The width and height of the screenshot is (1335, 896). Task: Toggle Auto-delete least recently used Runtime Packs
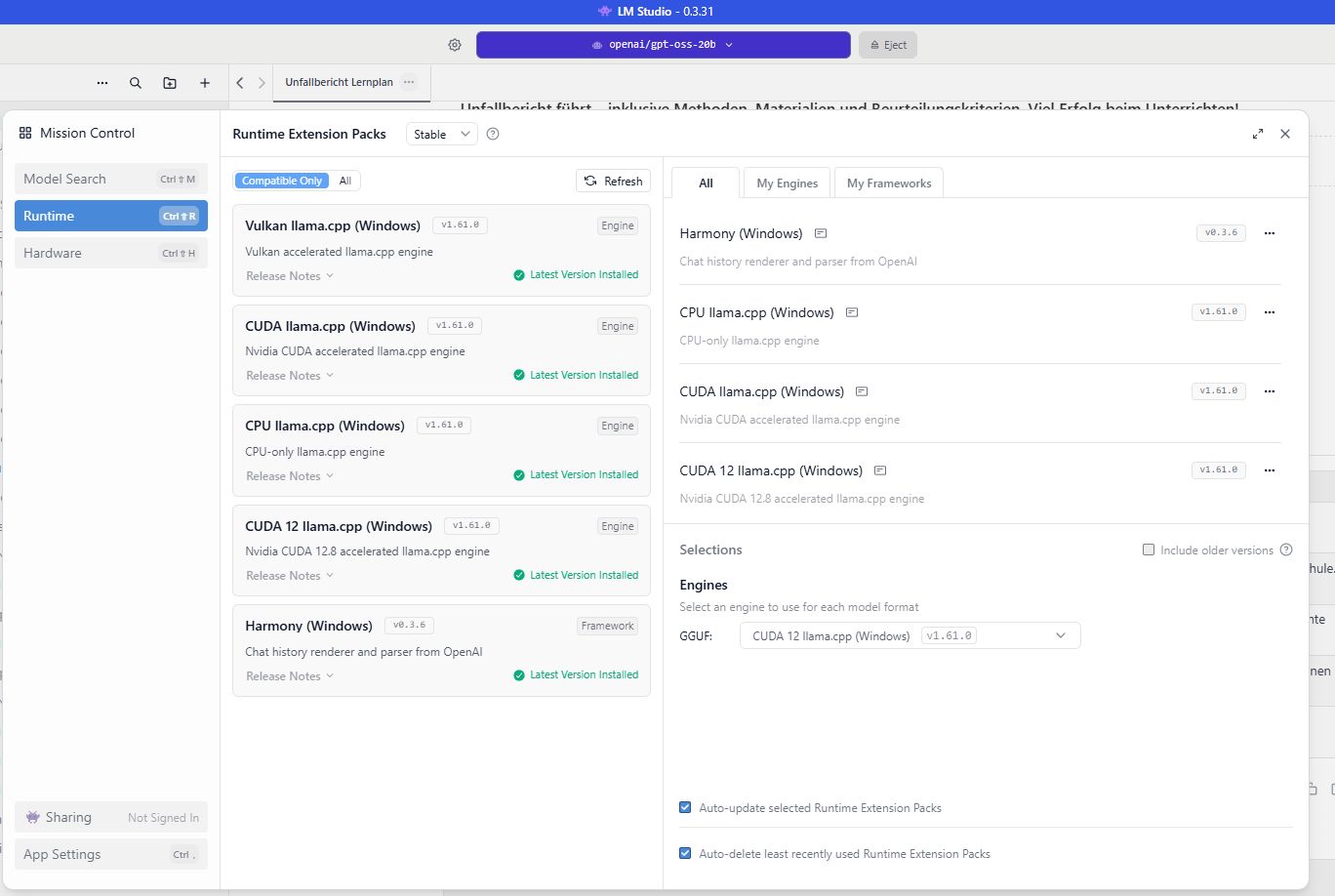click(x=685, y=853)
